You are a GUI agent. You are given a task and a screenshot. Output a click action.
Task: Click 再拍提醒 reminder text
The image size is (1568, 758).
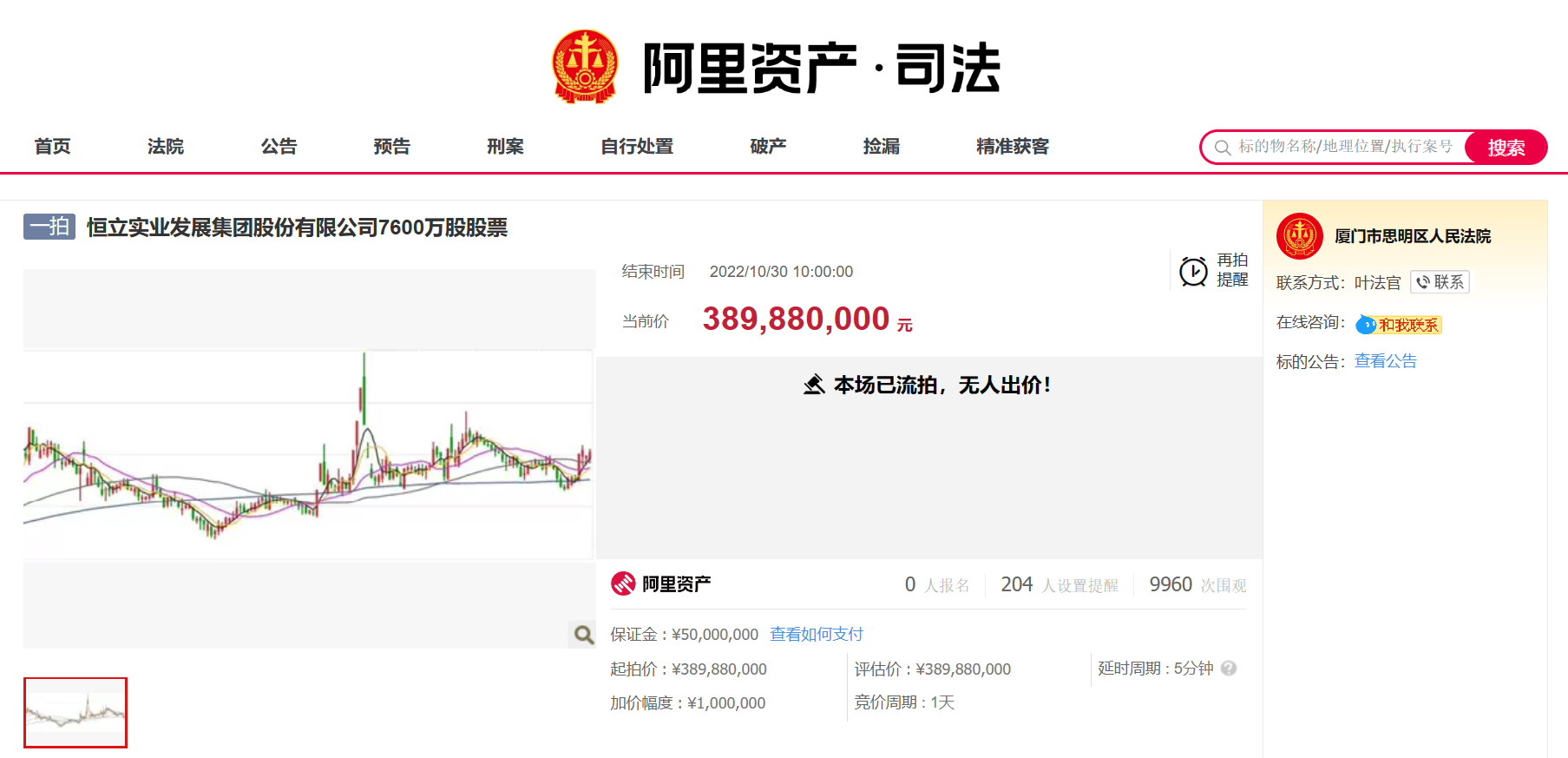(1232, 270)
